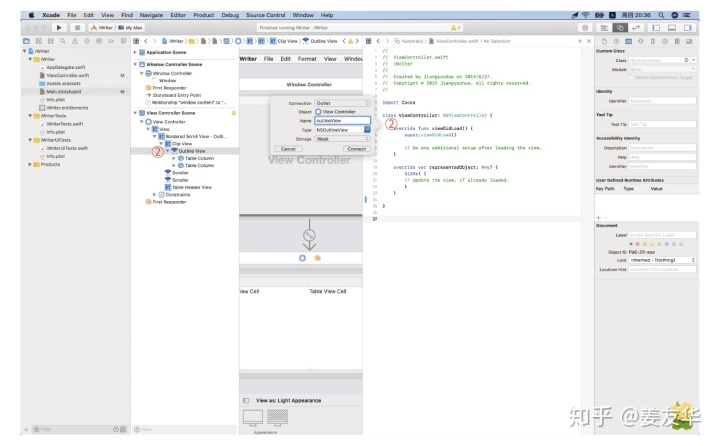Open the Find navigator magnifier icon
This screenshot has width=720, height=446.
[62, 41]
